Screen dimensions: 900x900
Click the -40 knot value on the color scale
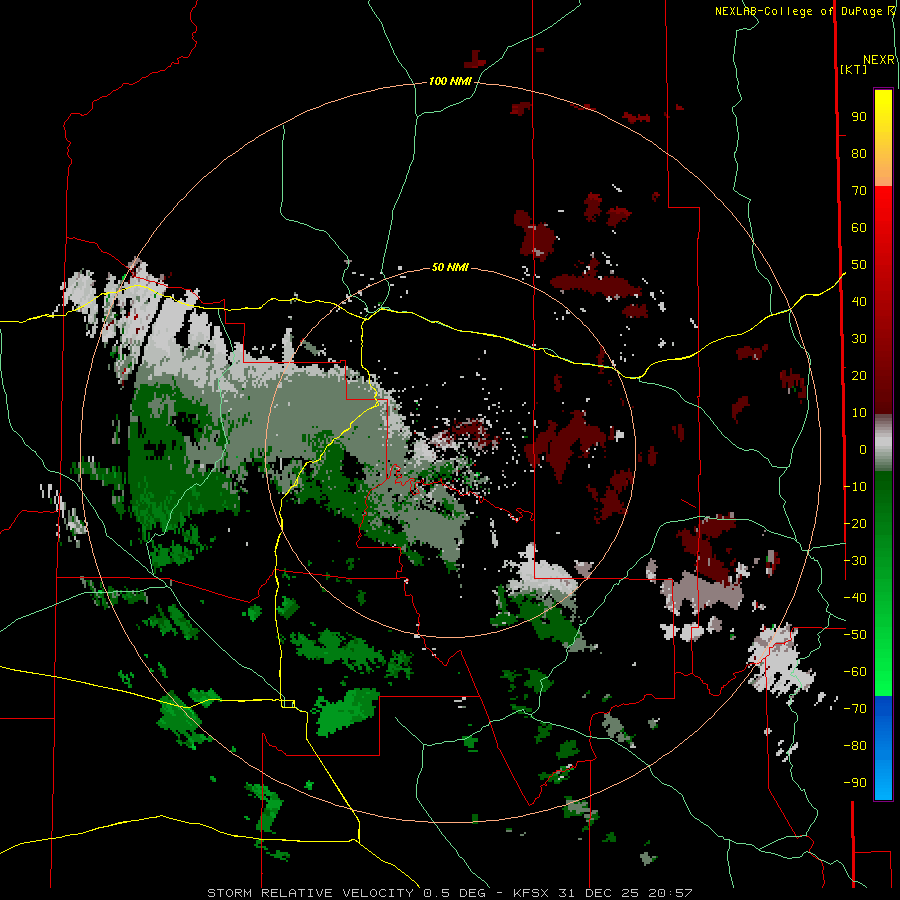click(x=855, y=598)
